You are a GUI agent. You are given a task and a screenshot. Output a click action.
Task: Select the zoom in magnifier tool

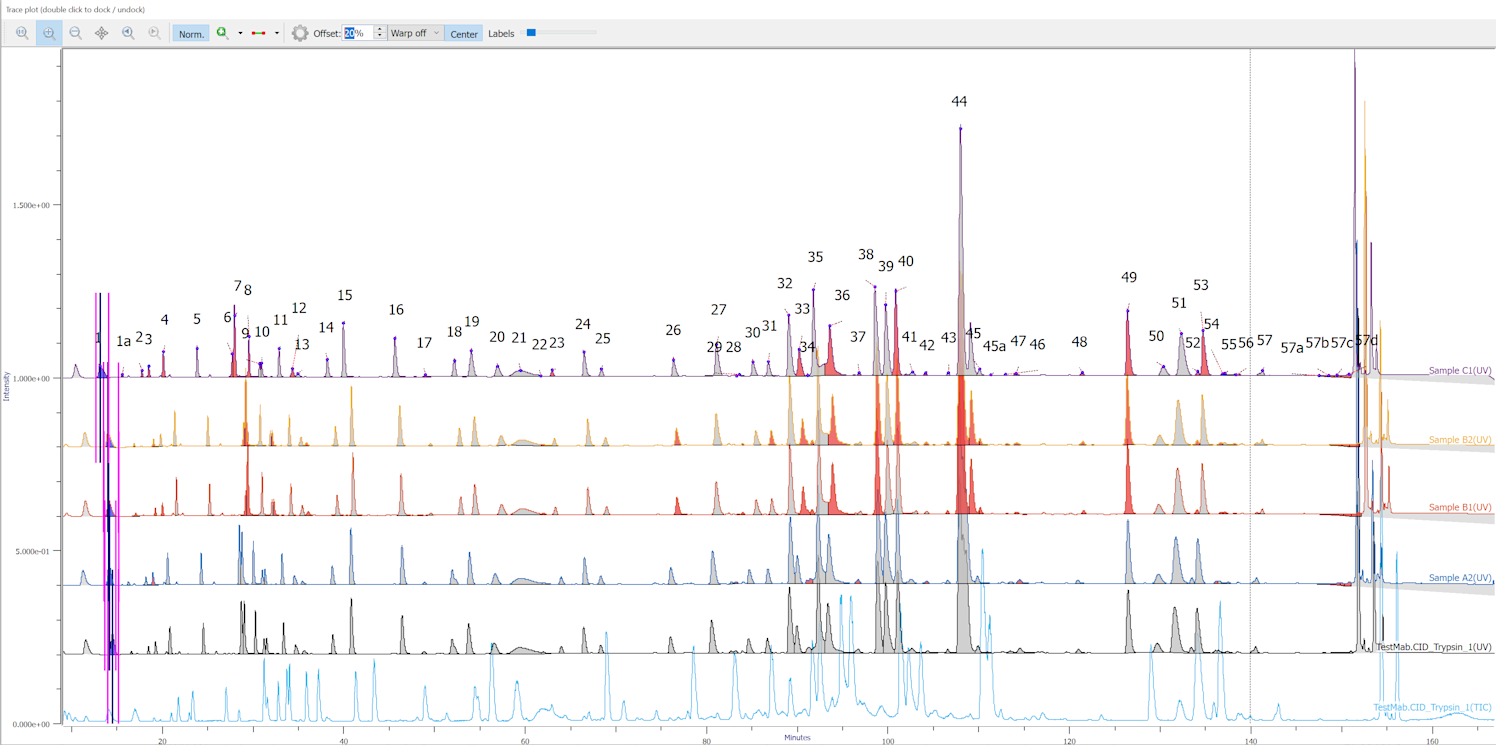click(49, 33)
